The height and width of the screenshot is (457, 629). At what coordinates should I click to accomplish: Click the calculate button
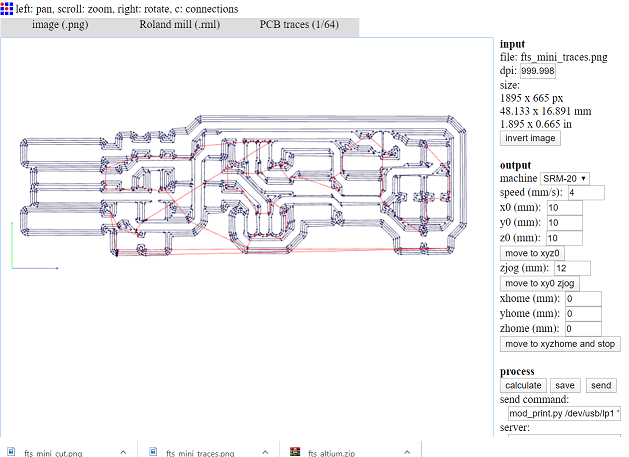tap(523, 385)
